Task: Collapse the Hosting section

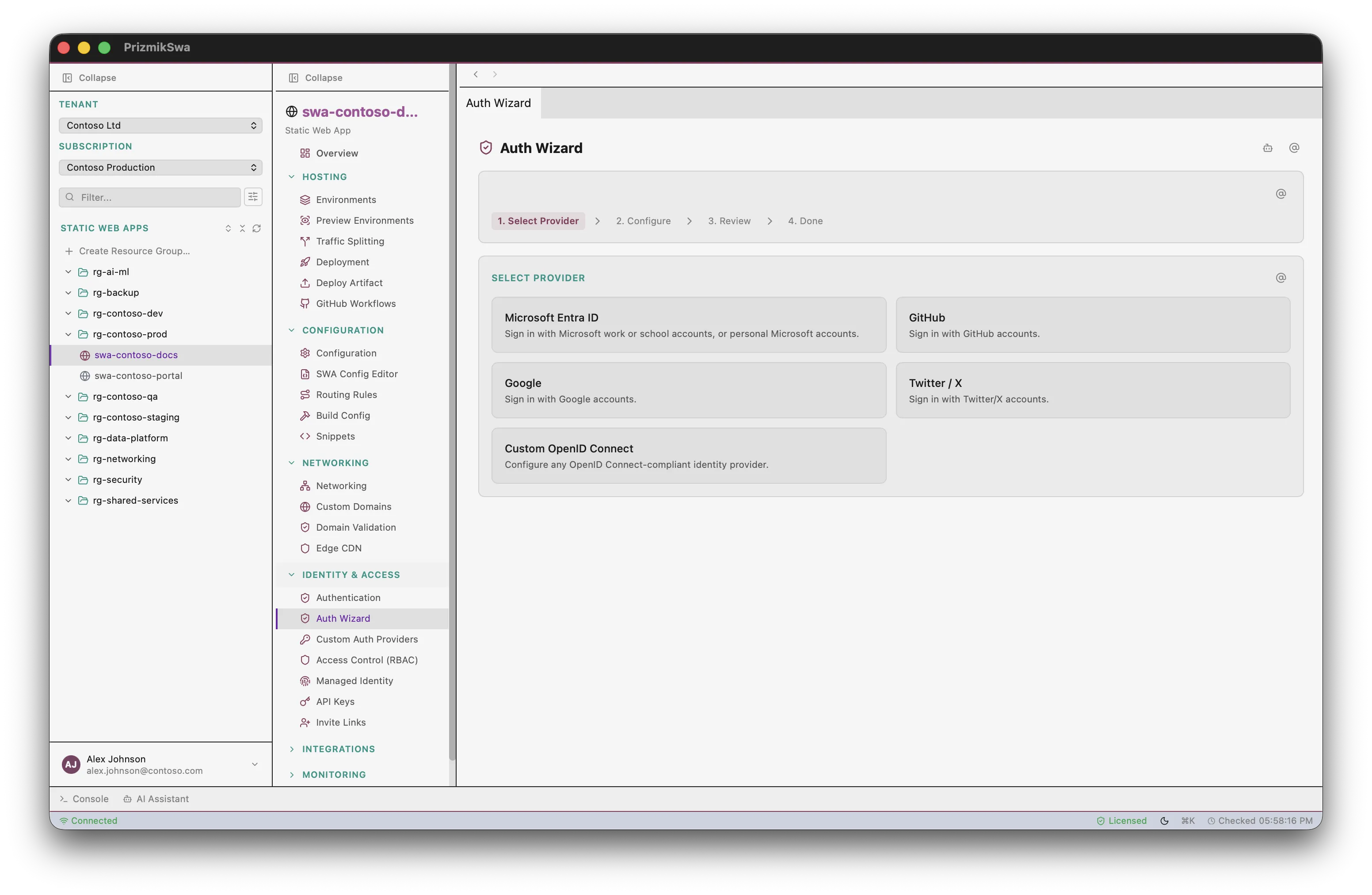Action: click(x=291, y=177)
